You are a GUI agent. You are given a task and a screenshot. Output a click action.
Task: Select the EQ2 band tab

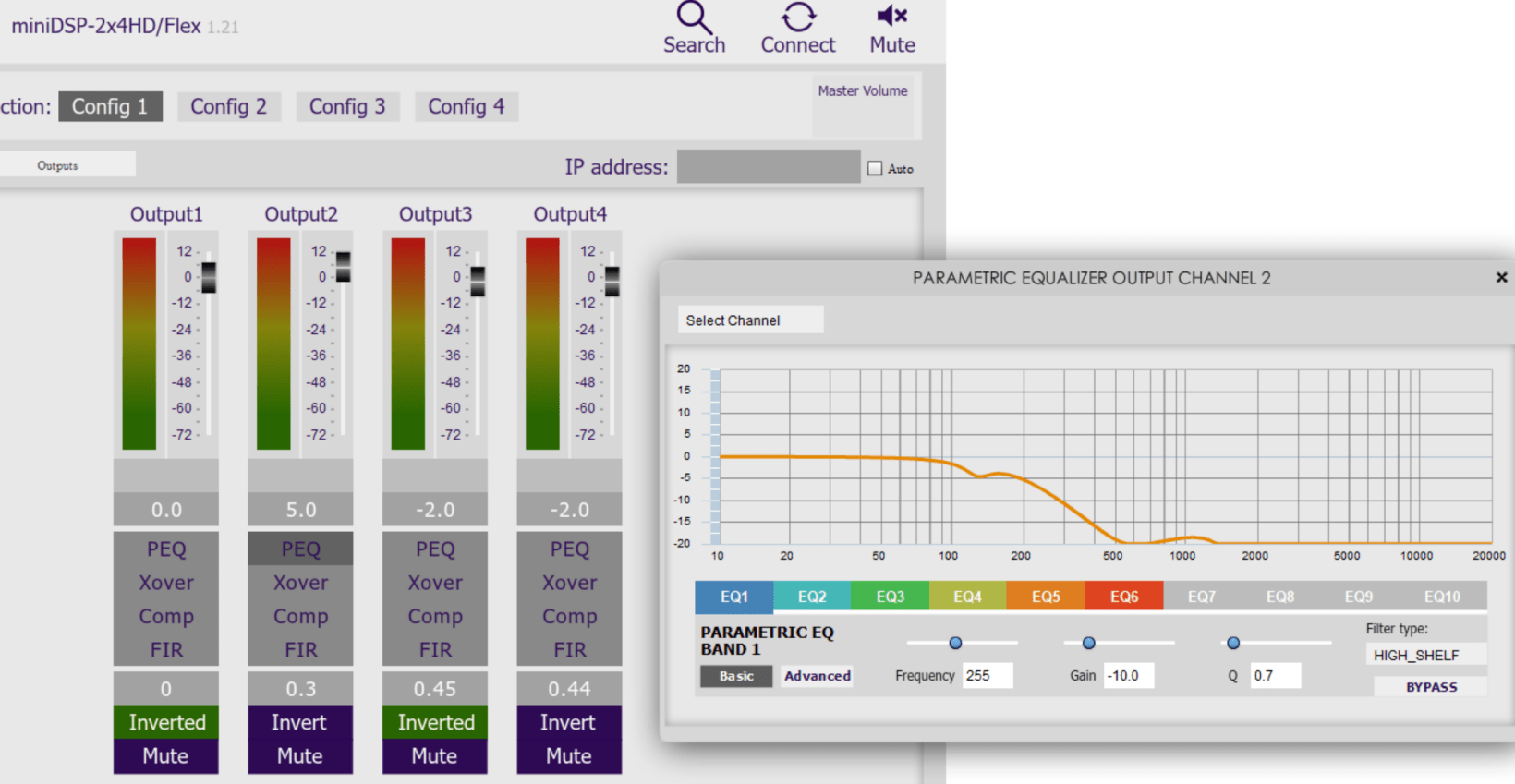coord(812,597)
